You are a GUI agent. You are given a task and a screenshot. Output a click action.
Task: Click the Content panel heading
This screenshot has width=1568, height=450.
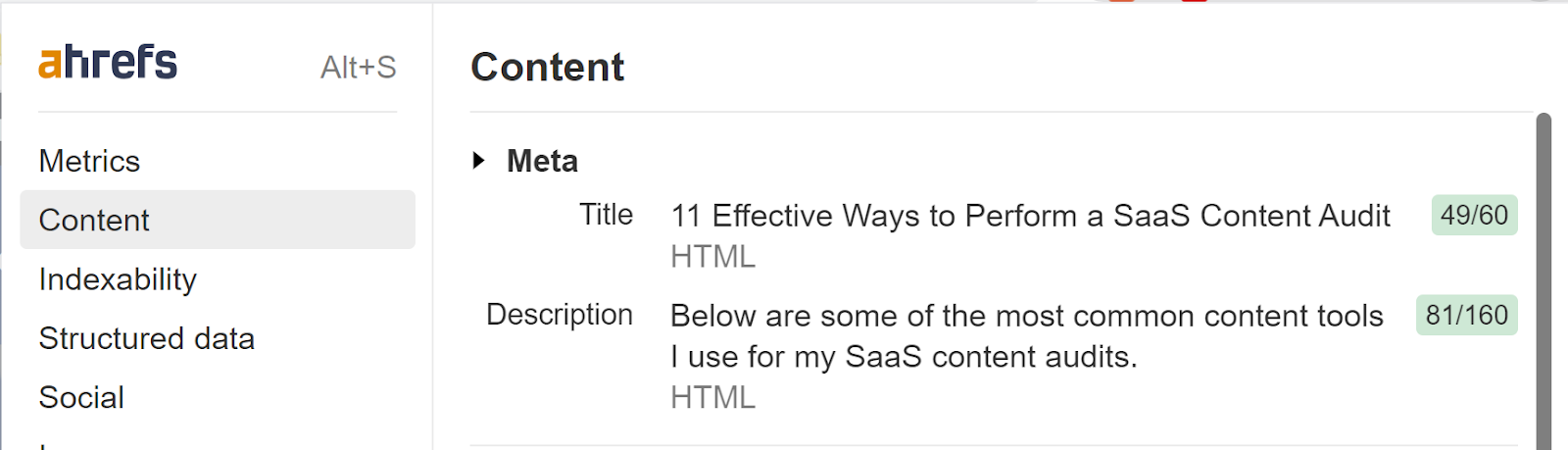click(547, 68)
